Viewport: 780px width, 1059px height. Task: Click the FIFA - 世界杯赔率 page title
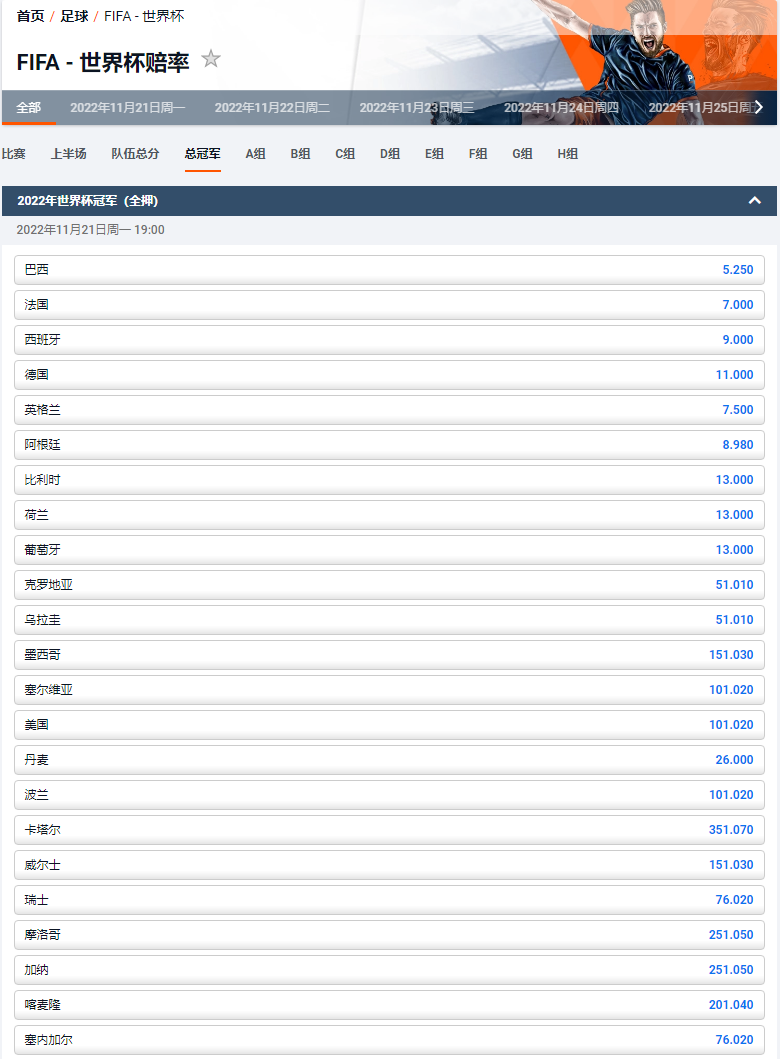click(103, 62)
